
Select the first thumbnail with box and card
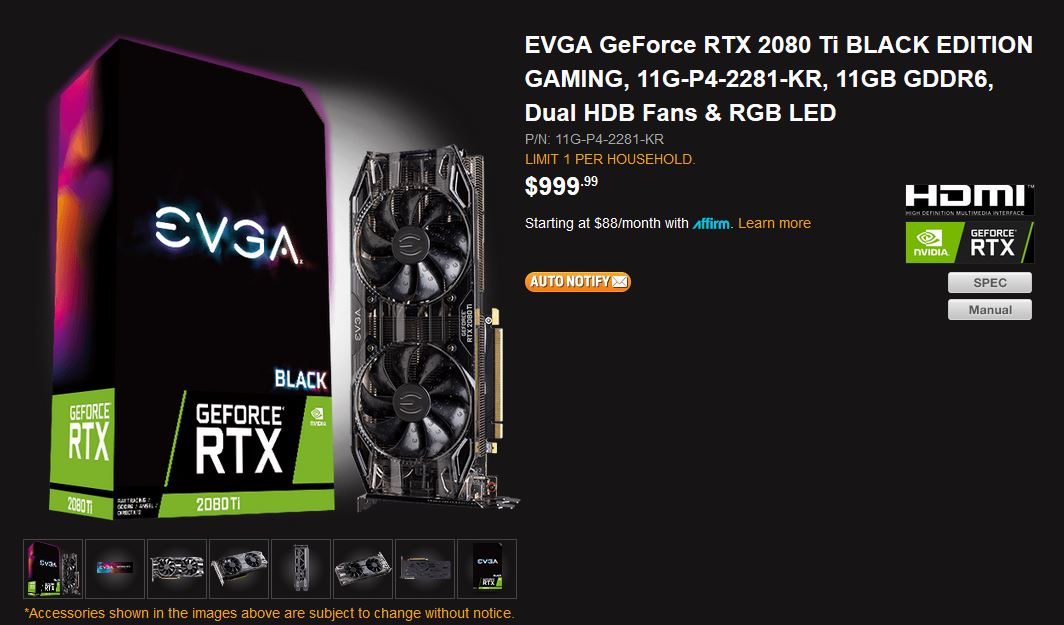click(53, 569)
